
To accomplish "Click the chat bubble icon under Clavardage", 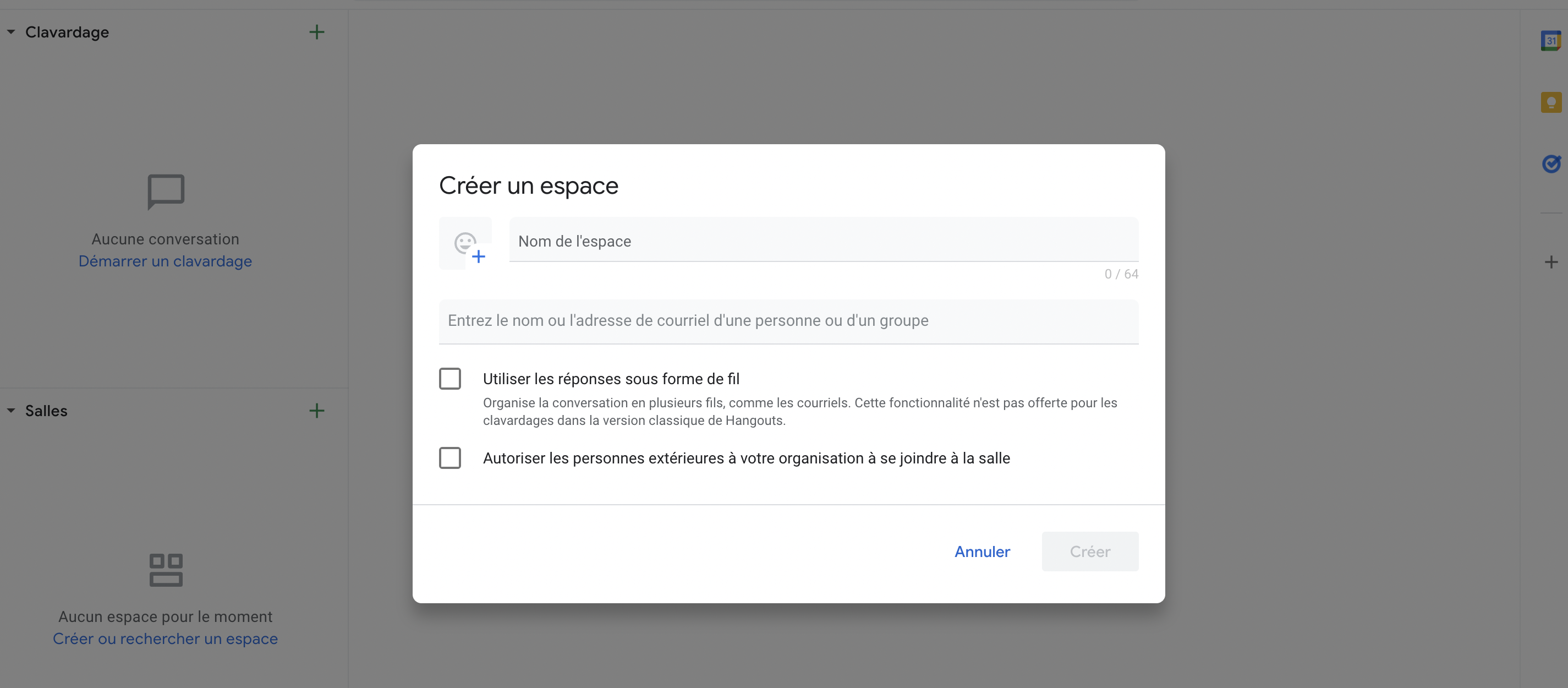I will coord(166,192).
